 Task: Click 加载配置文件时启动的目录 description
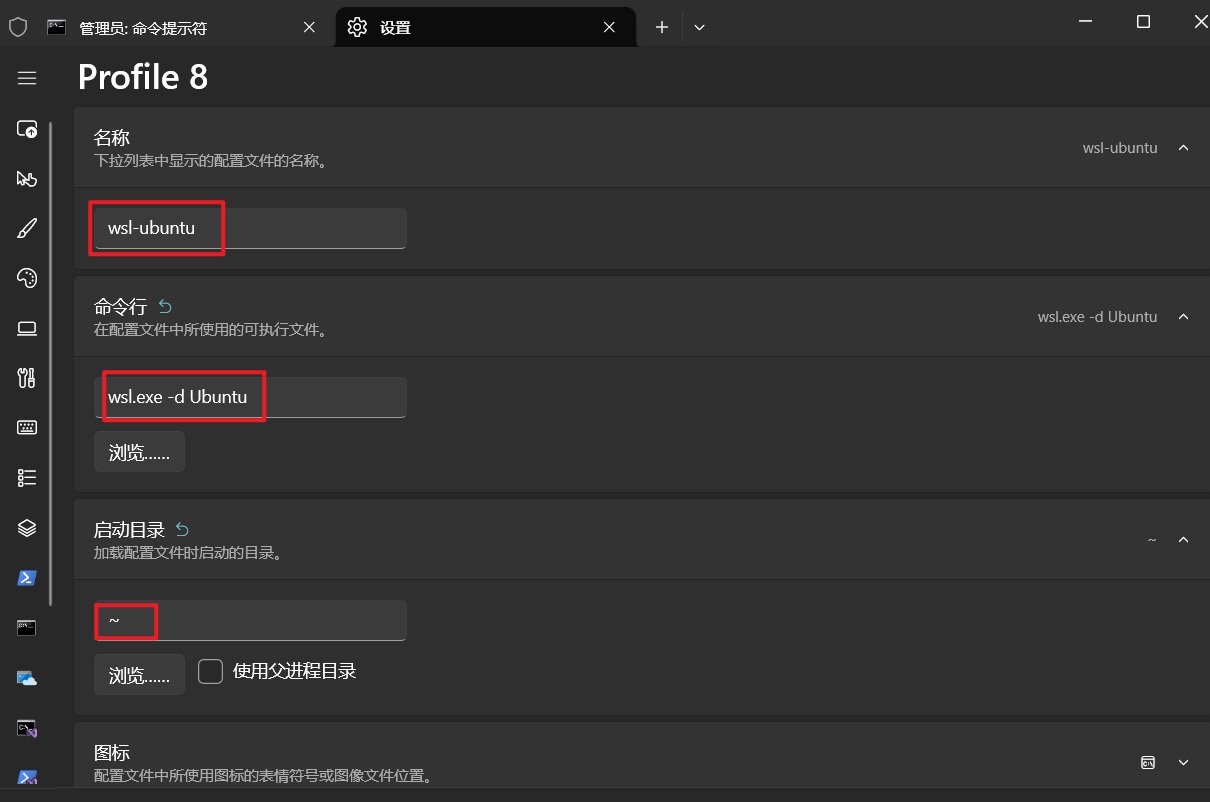[x=187, y=552]
